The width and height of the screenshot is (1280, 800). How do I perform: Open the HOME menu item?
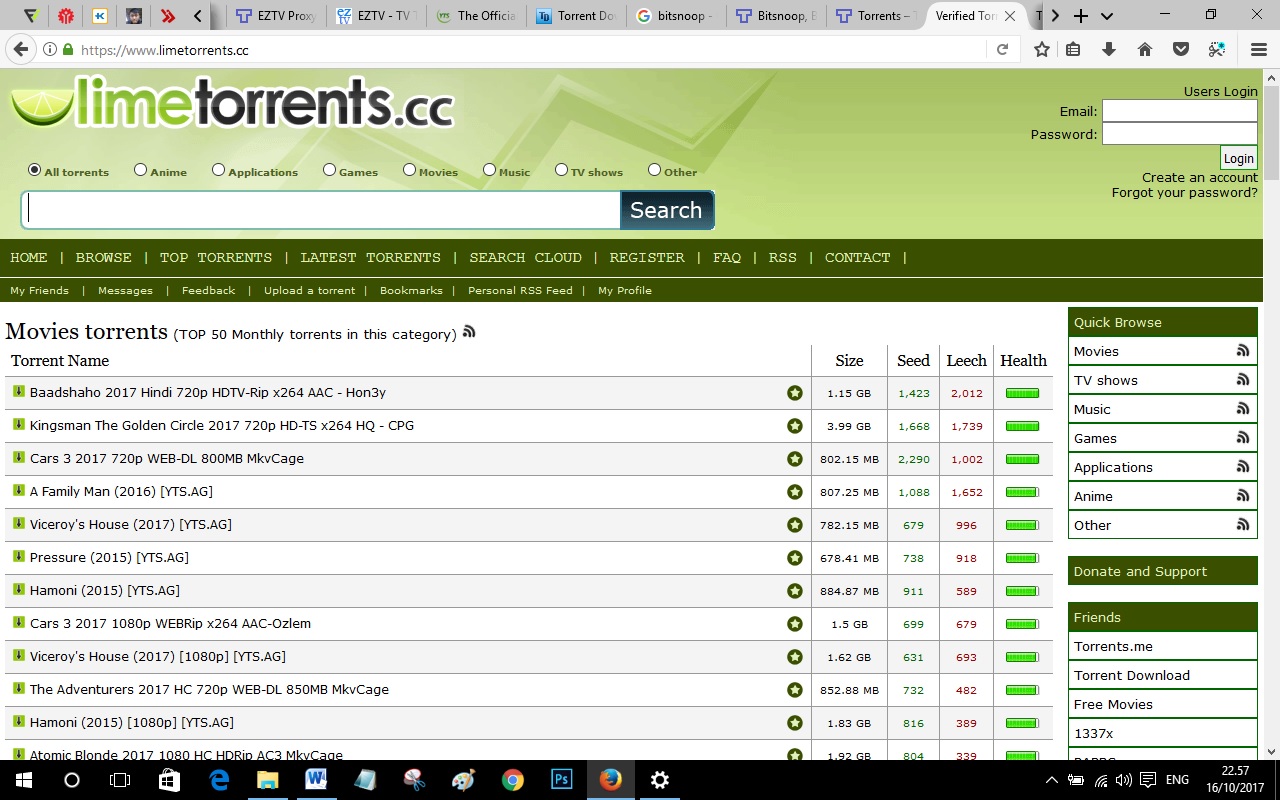coord(29,257)
